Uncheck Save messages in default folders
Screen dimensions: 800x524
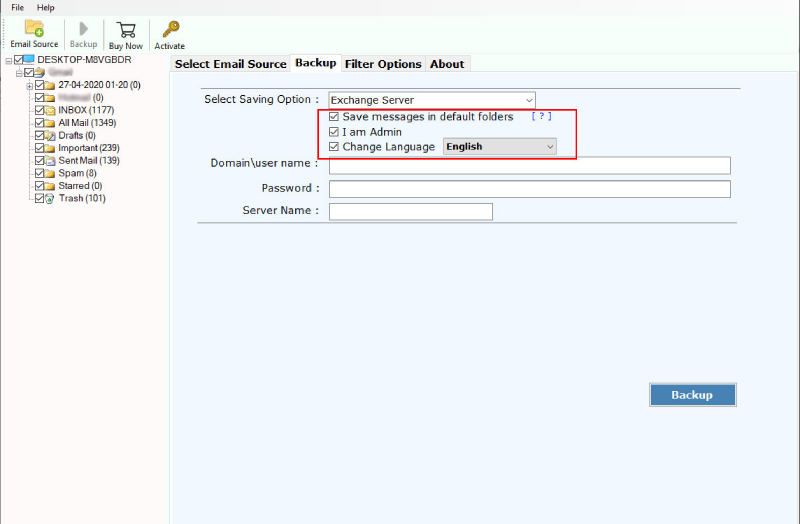[x=334, y=117]
